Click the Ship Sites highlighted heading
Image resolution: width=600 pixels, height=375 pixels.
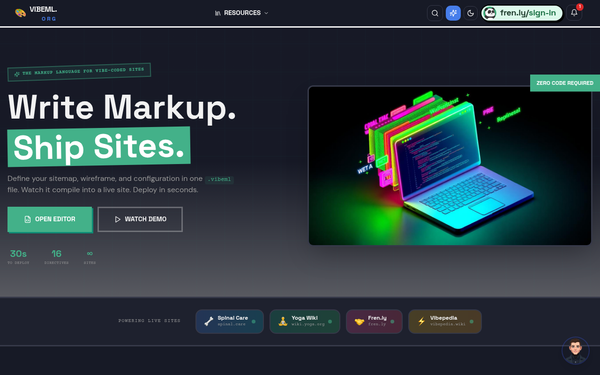(99, 147)
